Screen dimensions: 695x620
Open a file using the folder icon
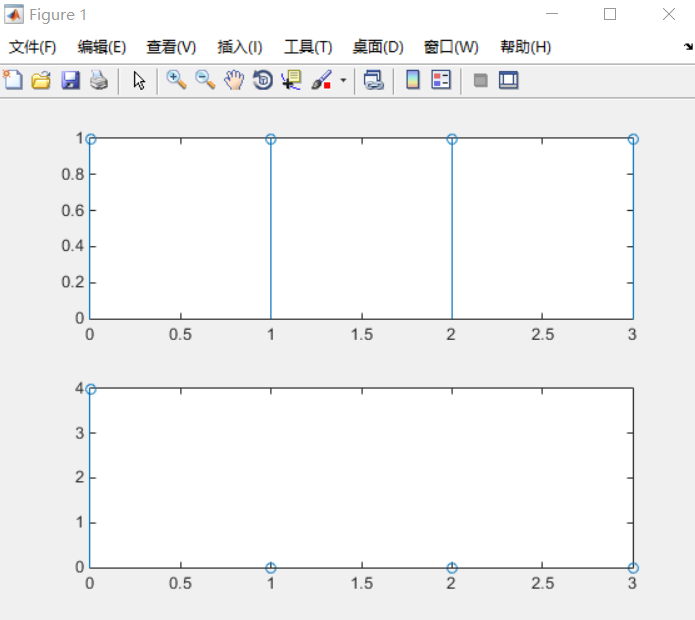click(41, 81)
